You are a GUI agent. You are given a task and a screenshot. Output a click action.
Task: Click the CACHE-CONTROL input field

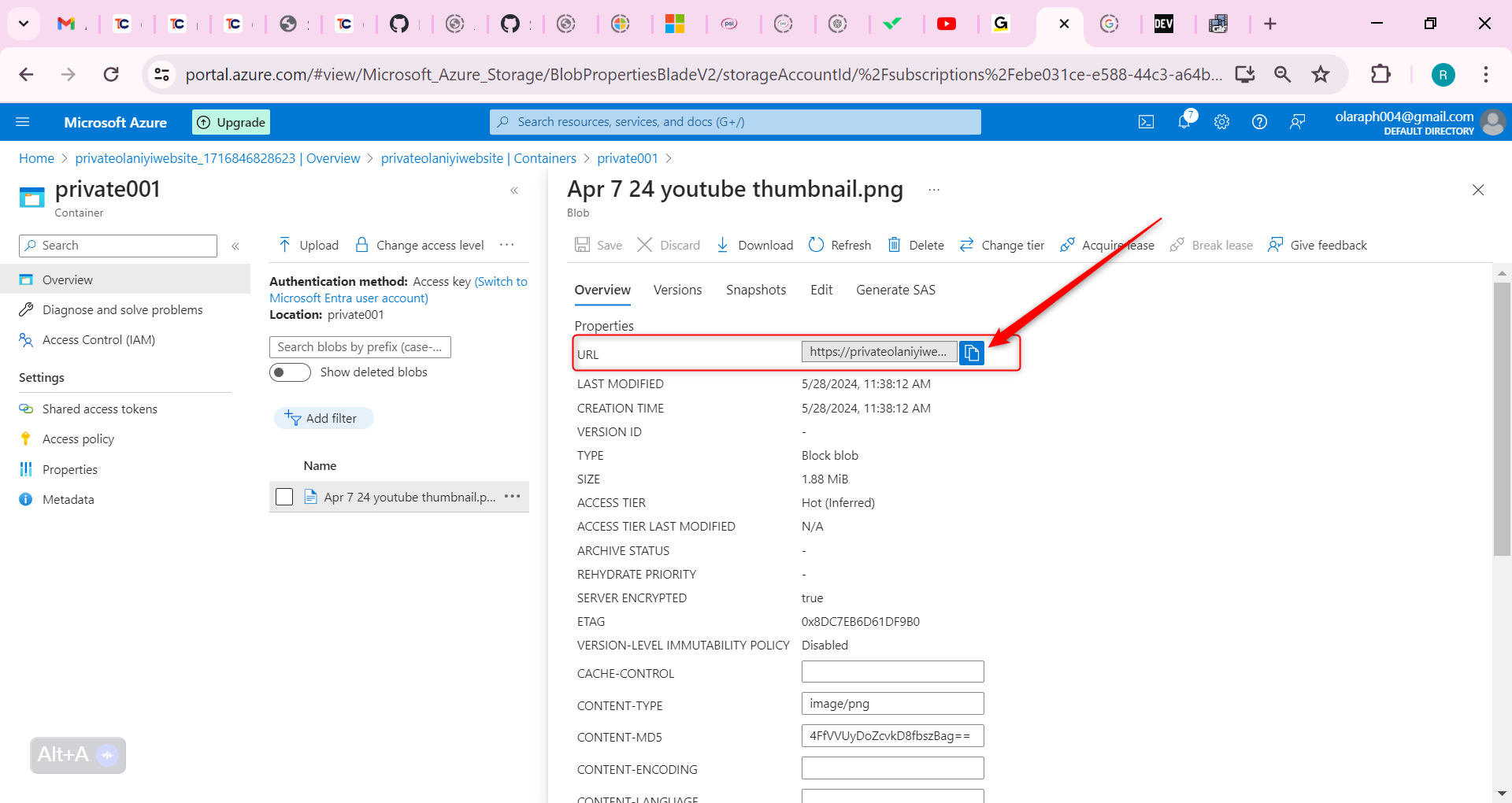[x=893, y=672]
